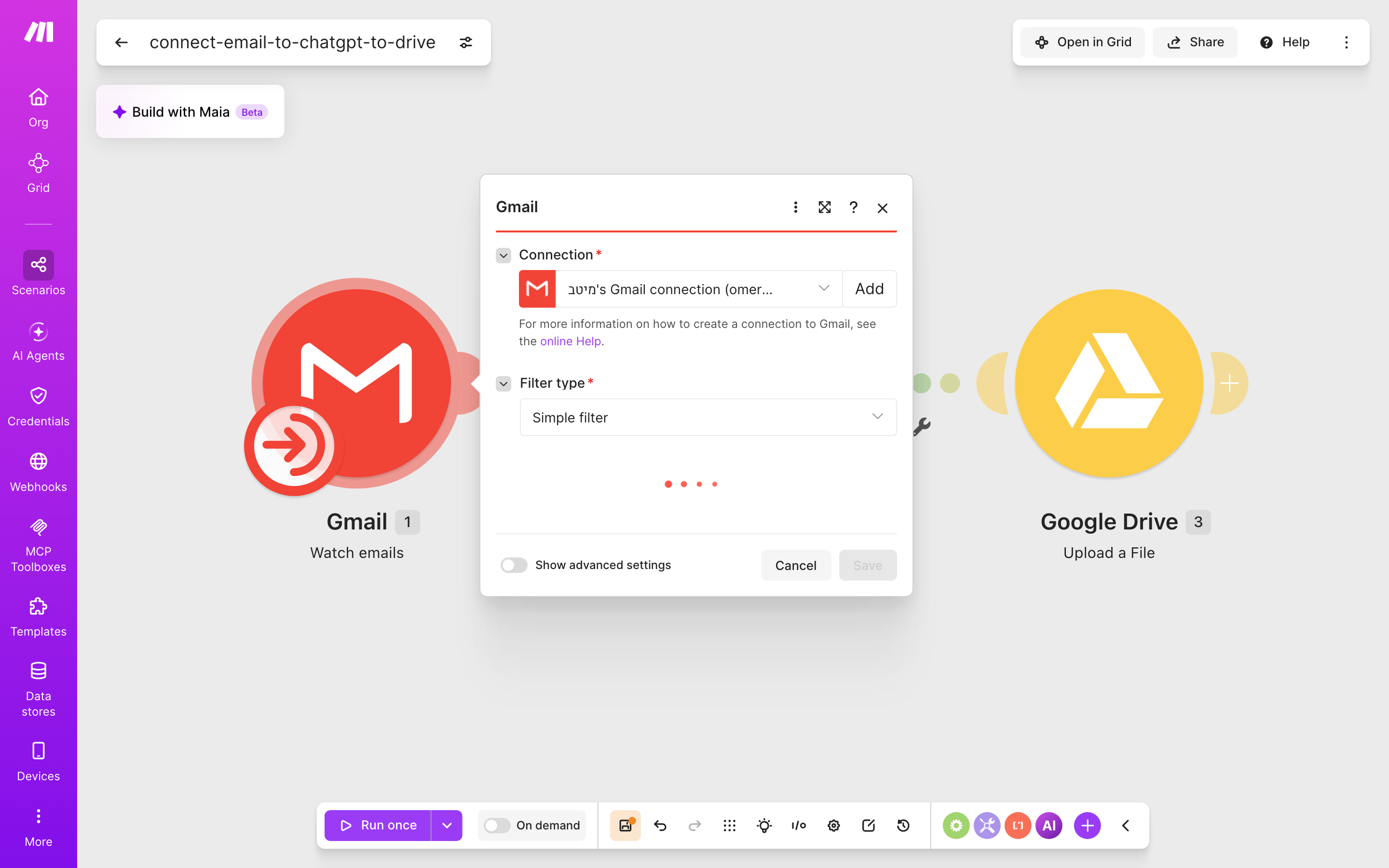Toggle On demand scheduling switch
Image resolution: width=1389 pixels, height=868 pixels.
click(x=496, y=826)
